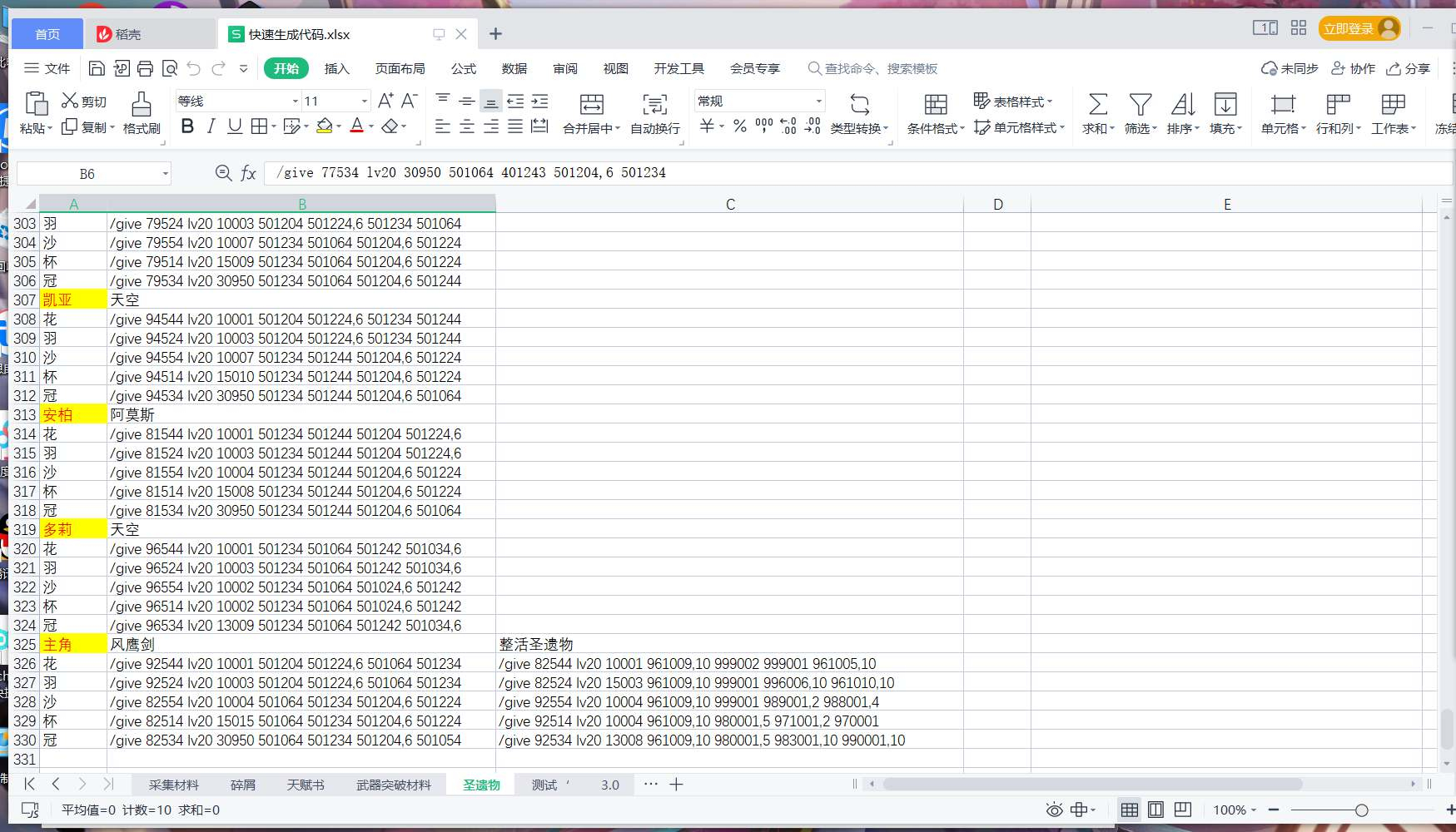Click the Format Painter (格式刷) icon
This screenshot has height=832, width=1456.
(x=142, y=104)
